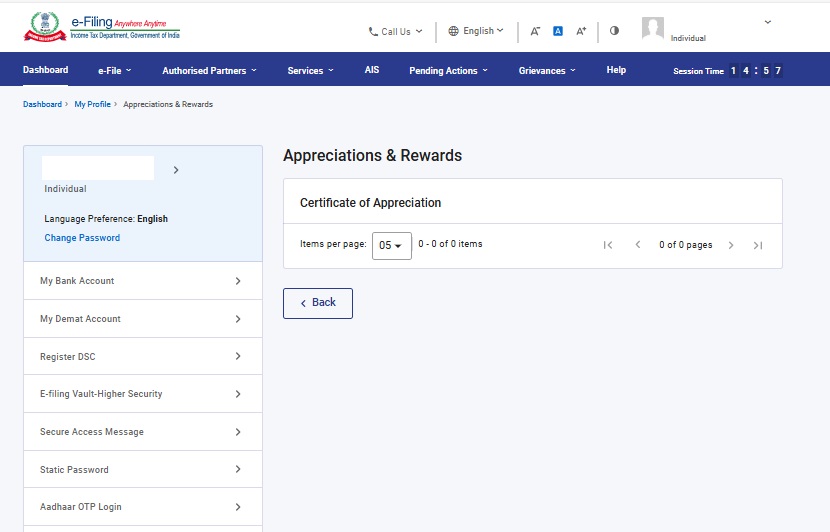Go to first page pagination icon
830x532 pixels.
[x=608, y=245]
